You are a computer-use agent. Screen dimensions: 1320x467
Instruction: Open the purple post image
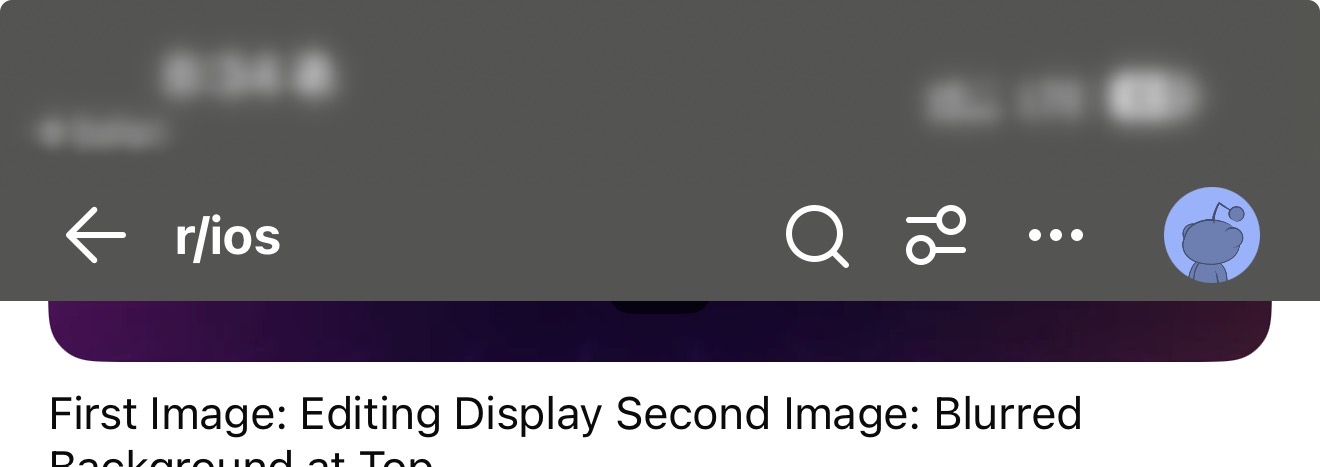(x=660, y=331)
